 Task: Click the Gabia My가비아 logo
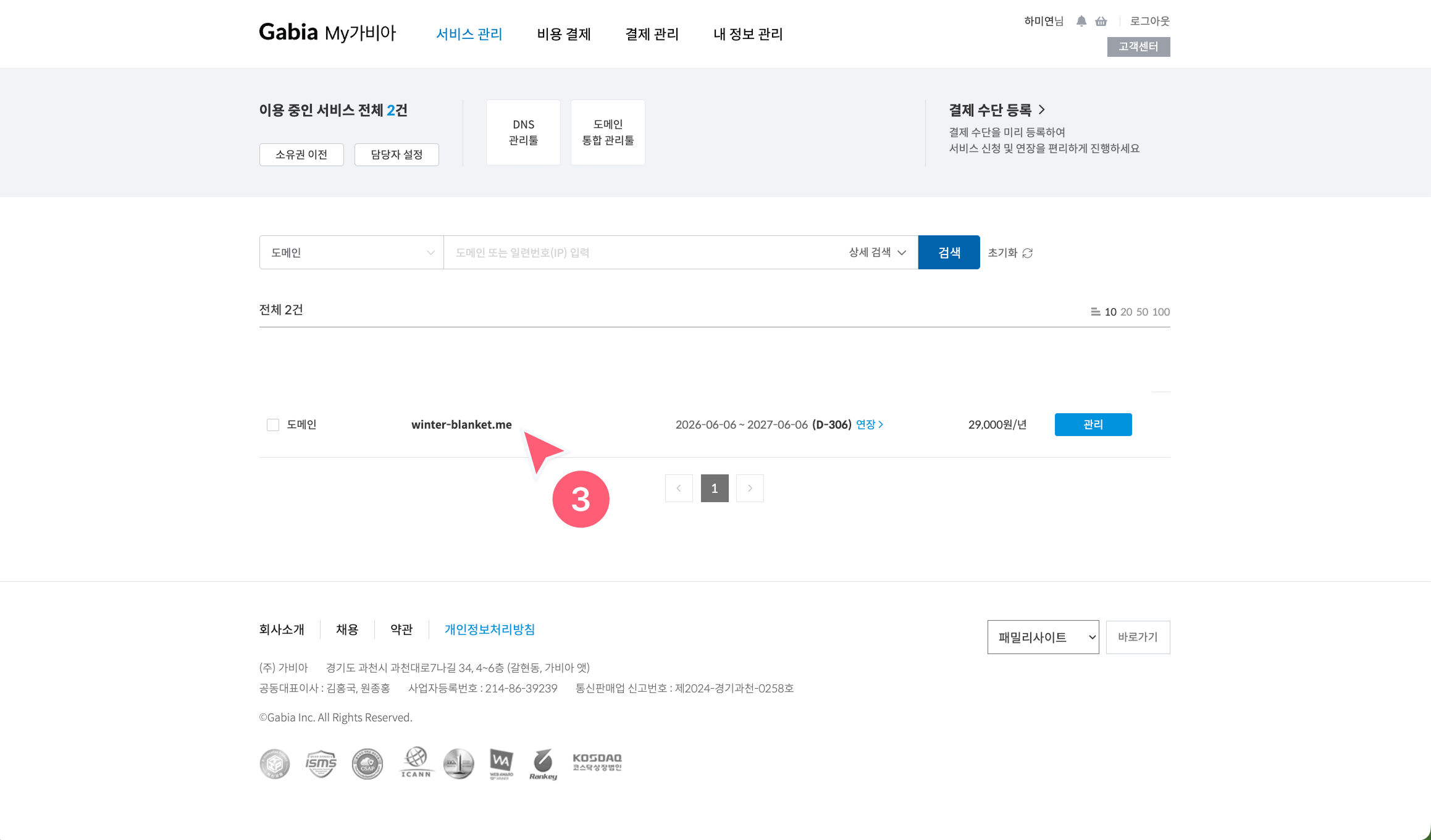(327, 32)
